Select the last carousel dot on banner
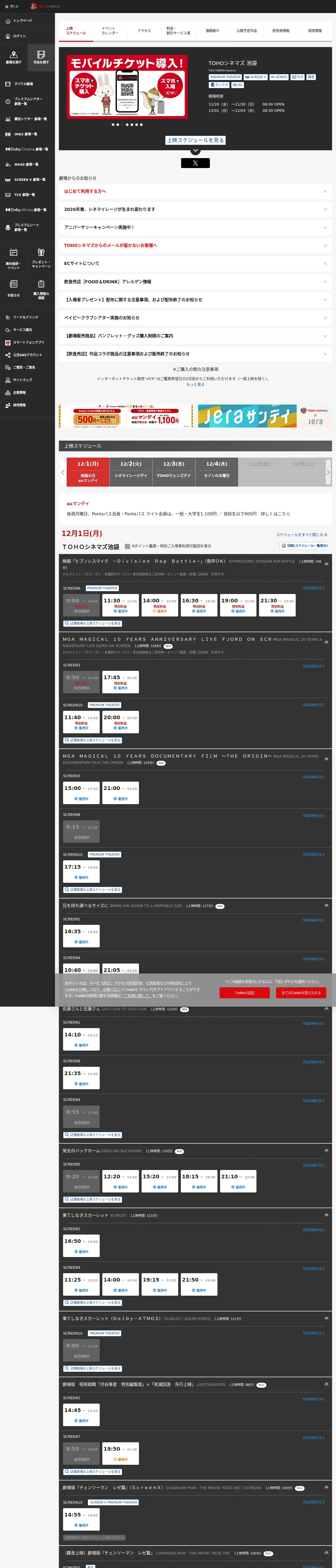 (142, 125)
